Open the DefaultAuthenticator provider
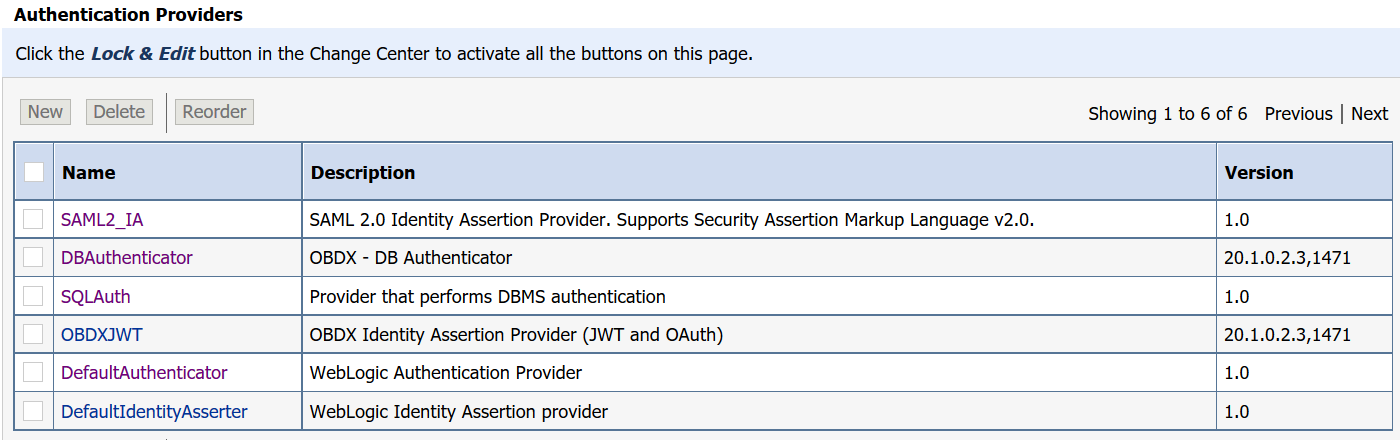 coord(144,373)
